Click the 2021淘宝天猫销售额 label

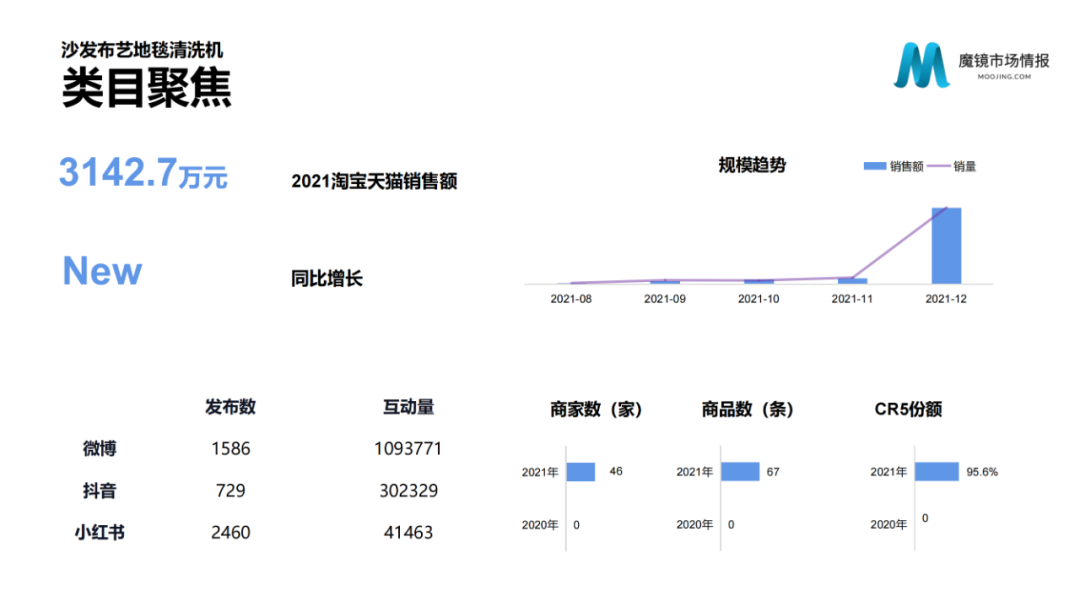click(x=374, y=181)
